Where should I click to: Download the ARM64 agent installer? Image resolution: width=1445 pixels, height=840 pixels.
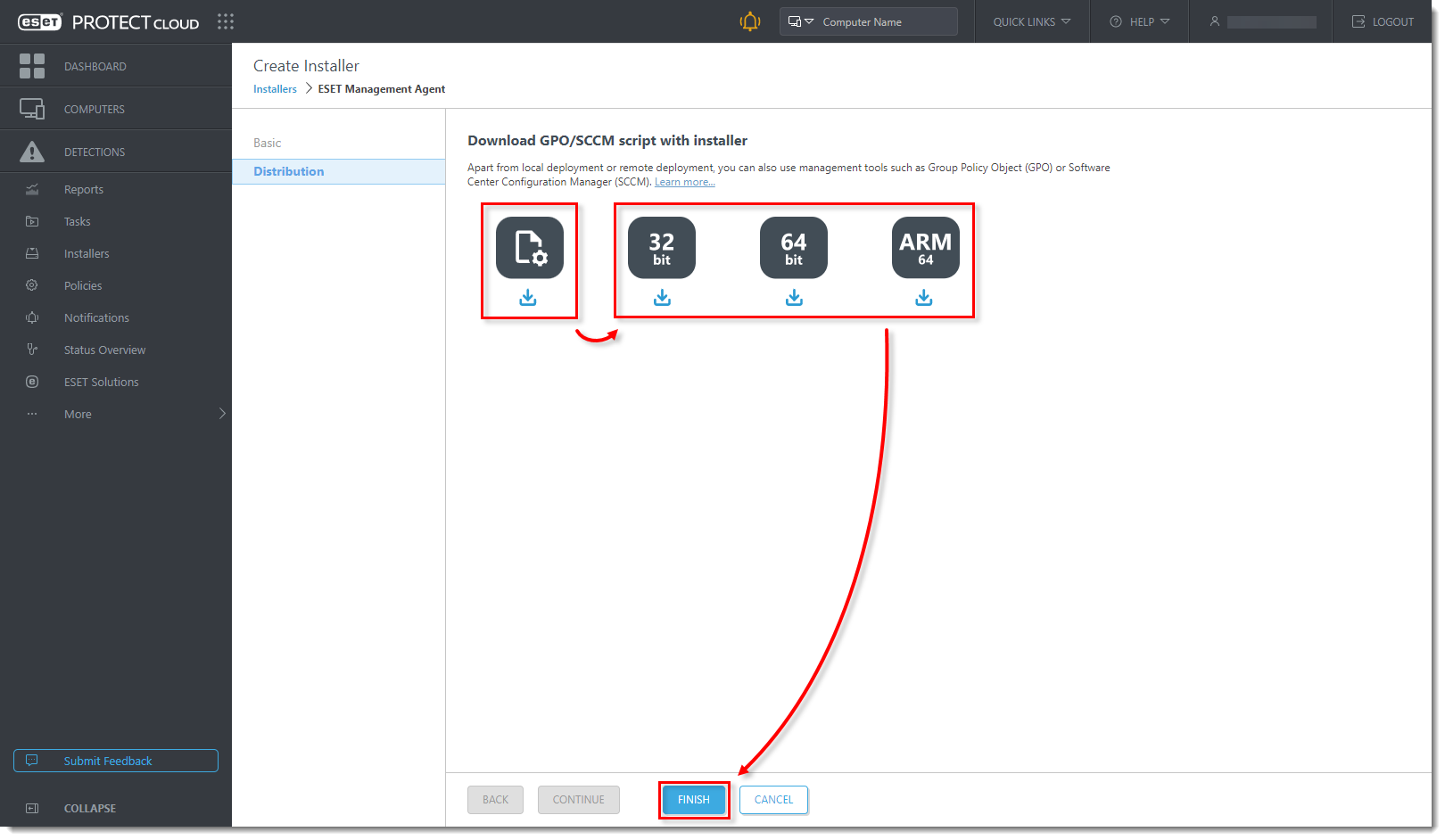[924, 297]
